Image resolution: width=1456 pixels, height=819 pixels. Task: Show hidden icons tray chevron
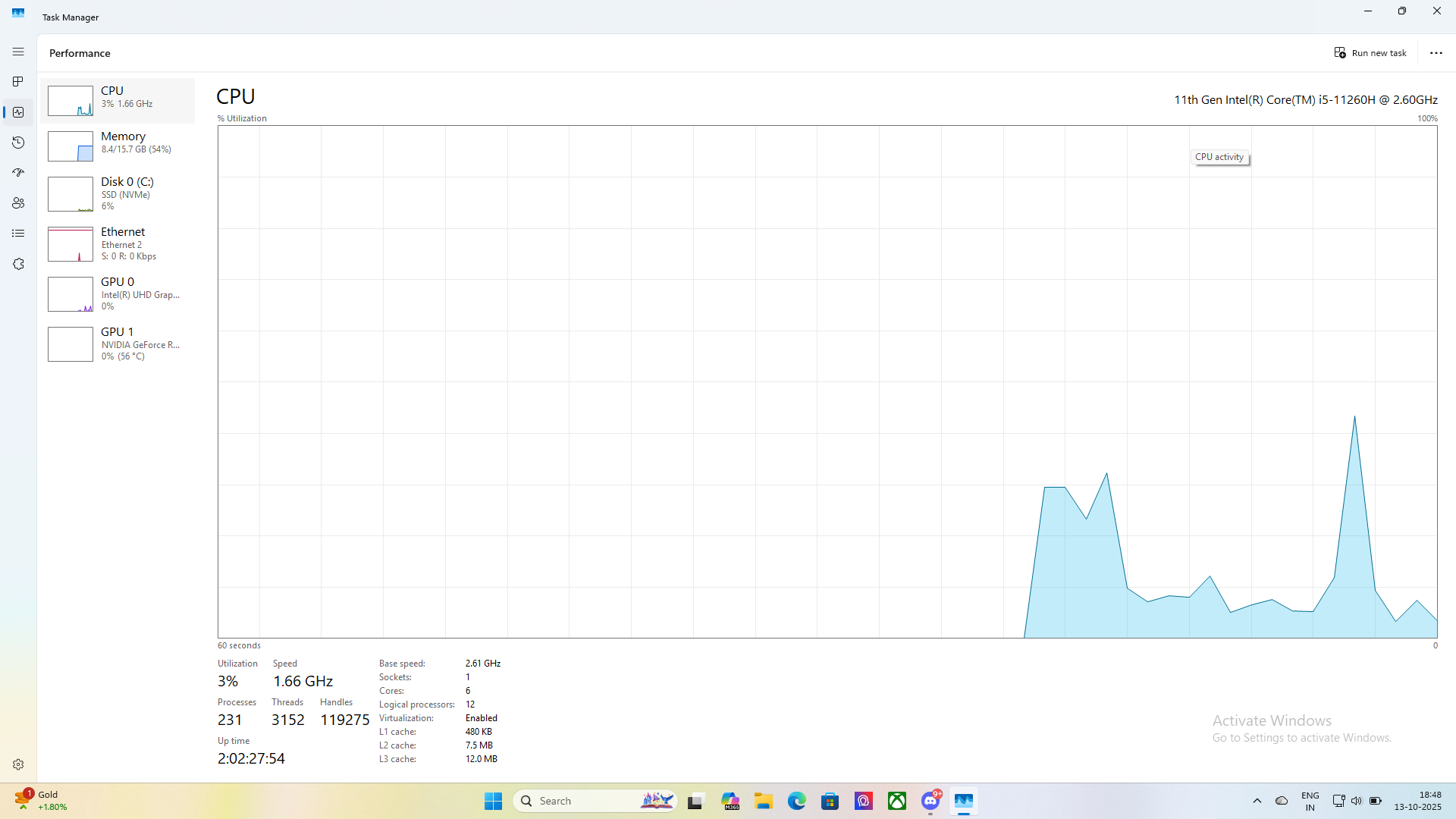tap(1257, 801)
